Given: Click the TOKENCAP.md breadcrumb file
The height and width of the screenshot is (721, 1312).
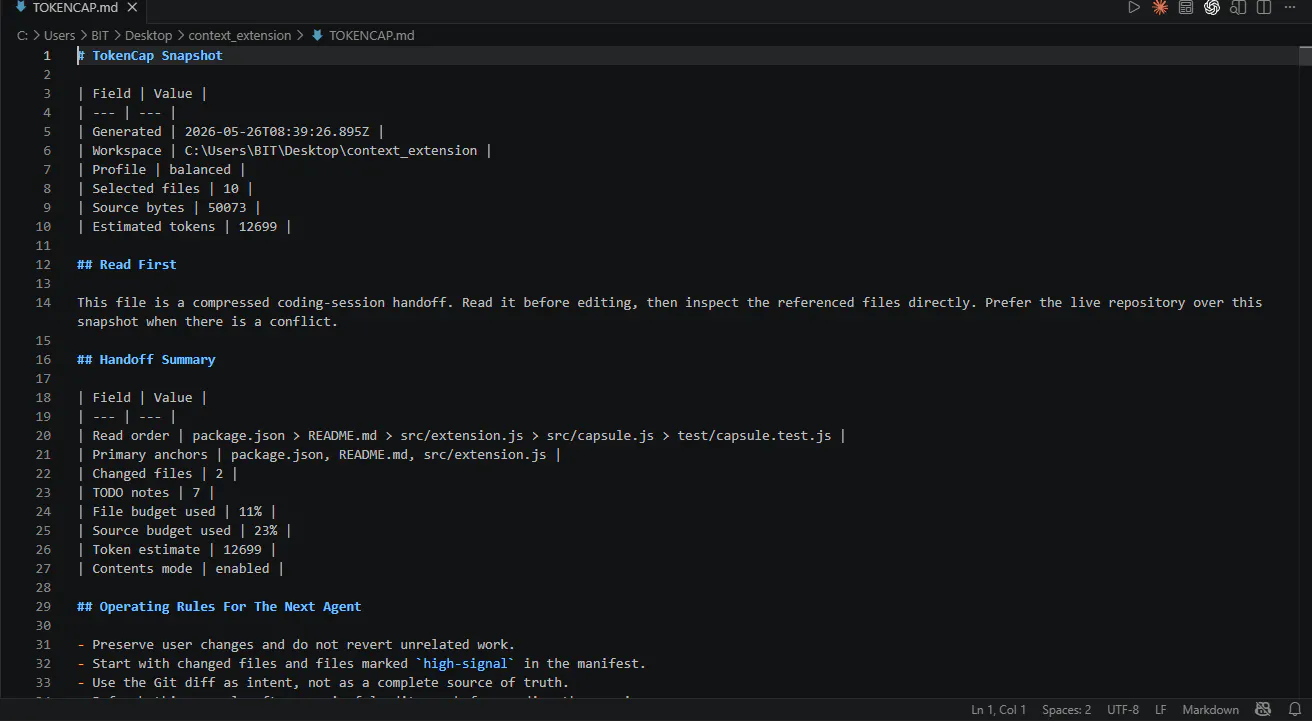Looking at the screenshot, I should (x=362, y=36).
